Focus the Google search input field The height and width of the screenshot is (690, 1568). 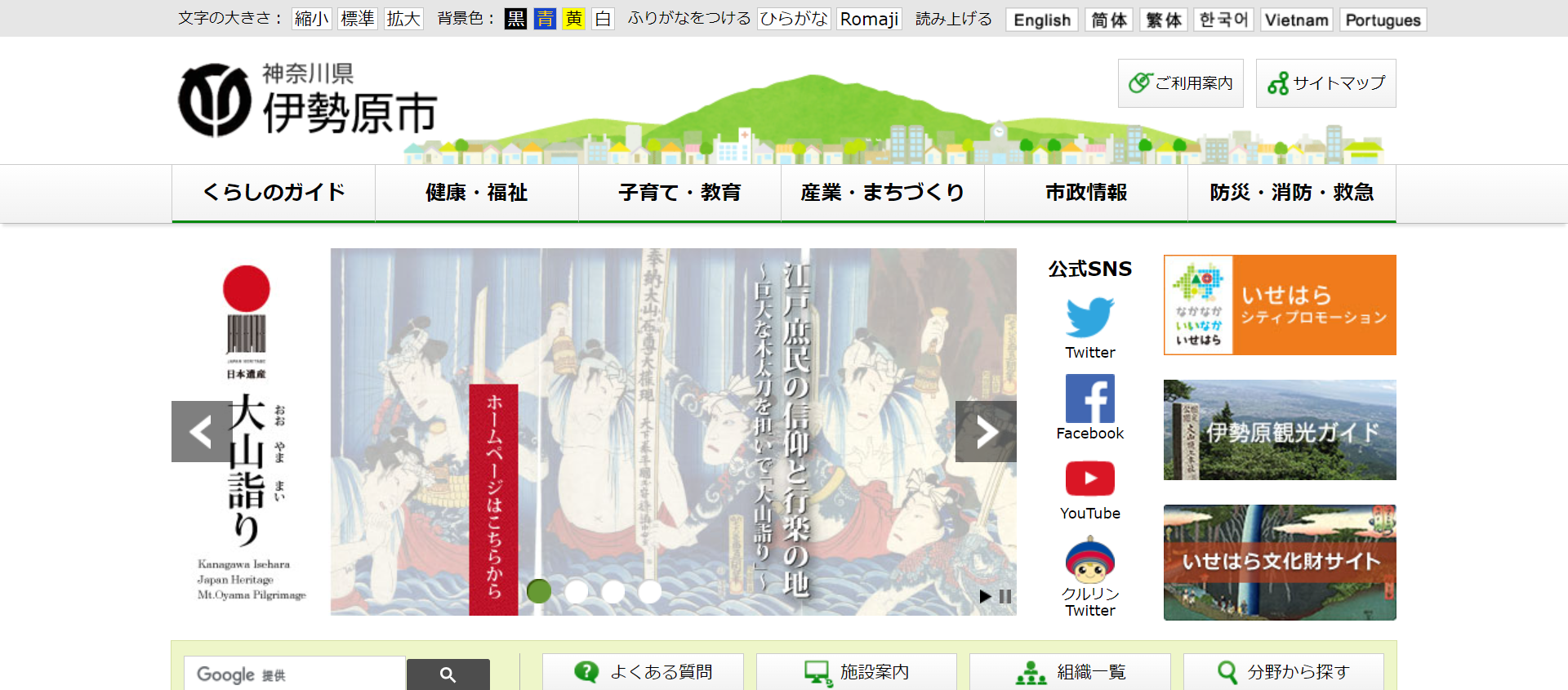tap(295, 674)
